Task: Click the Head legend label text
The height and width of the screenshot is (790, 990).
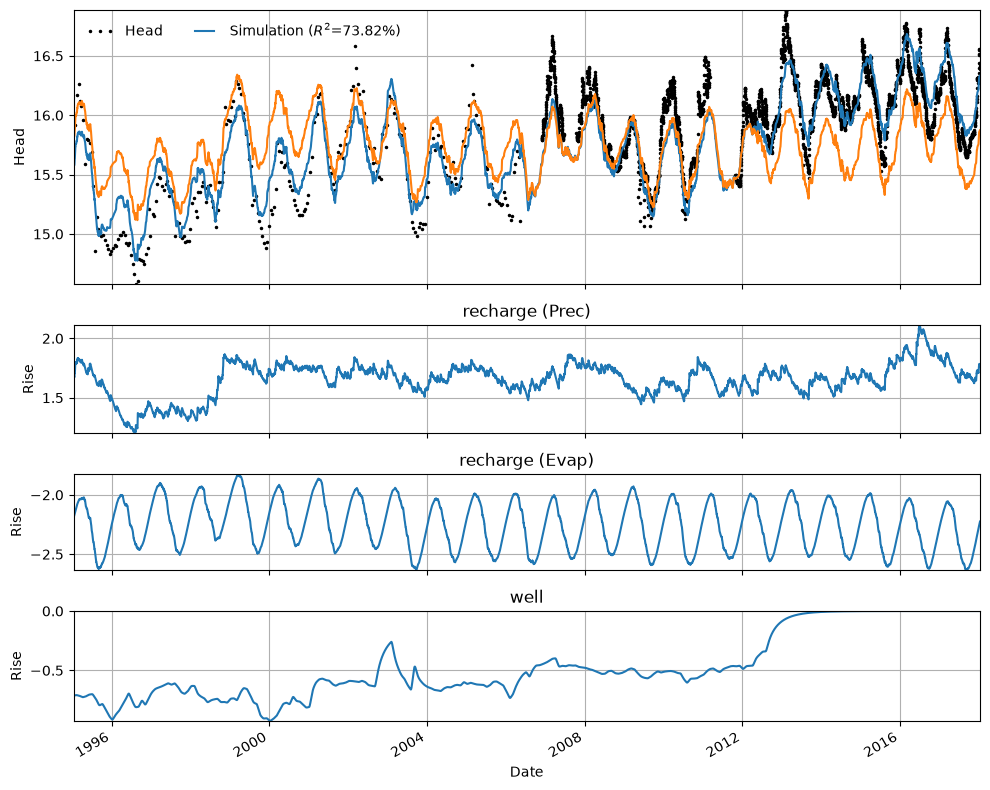Action: (x=143, y=31)
